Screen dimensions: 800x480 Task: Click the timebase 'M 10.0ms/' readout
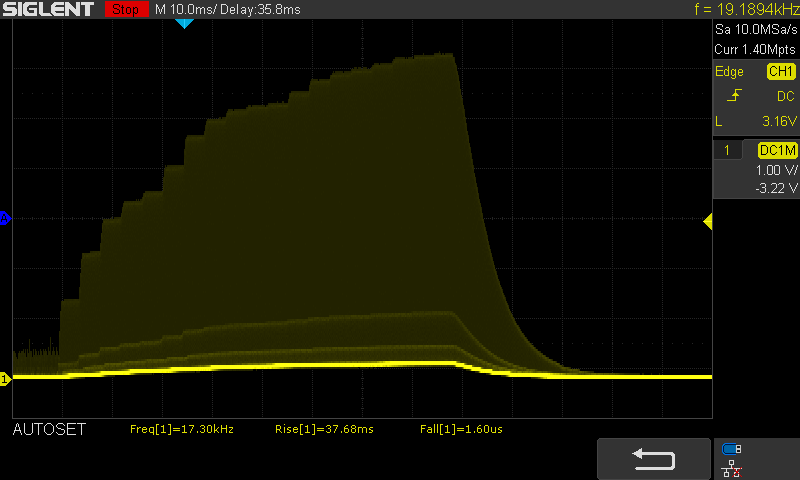186,9
